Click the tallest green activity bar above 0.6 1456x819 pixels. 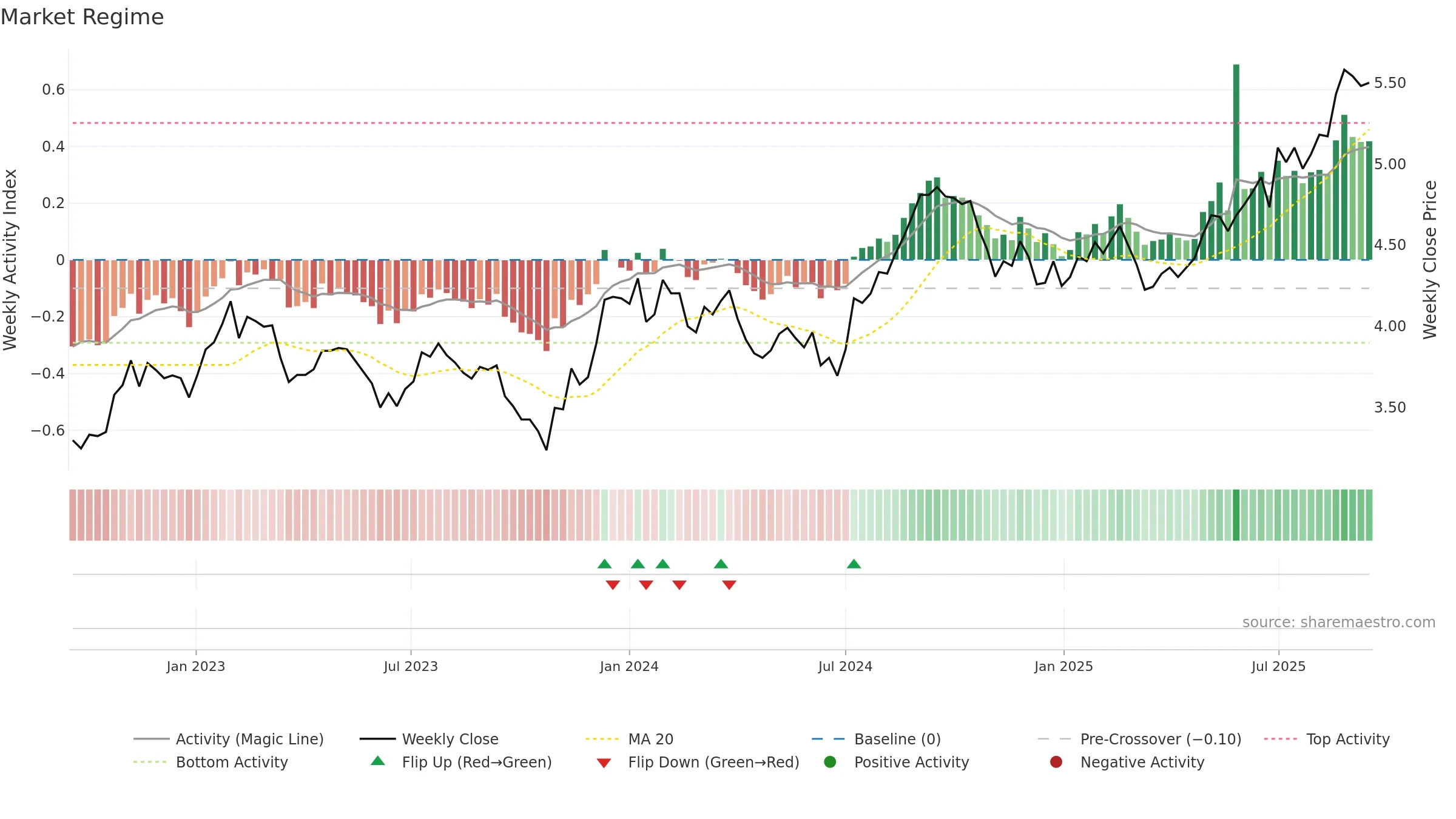click(x=1236, y=162)
